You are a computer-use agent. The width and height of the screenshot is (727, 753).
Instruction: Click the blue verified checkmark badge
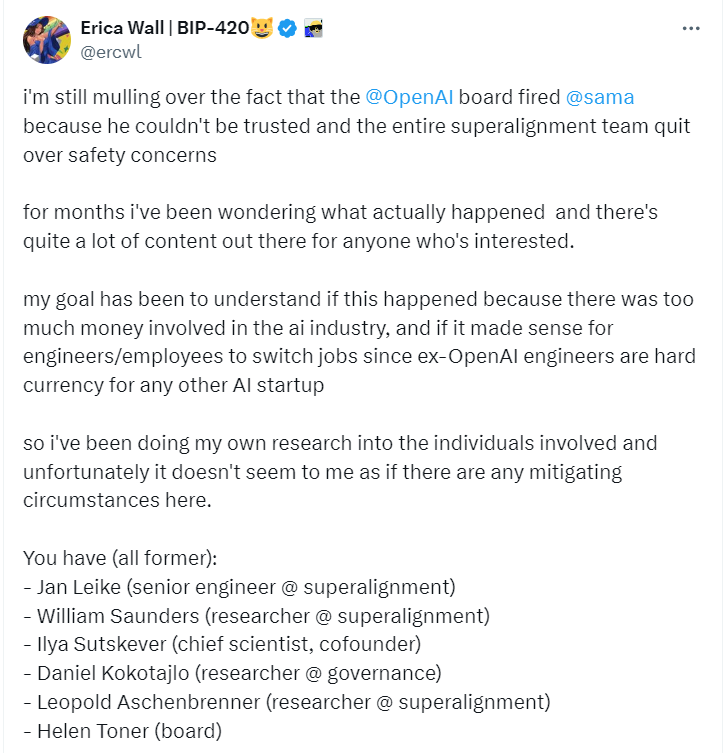click(x=287, y=28)
